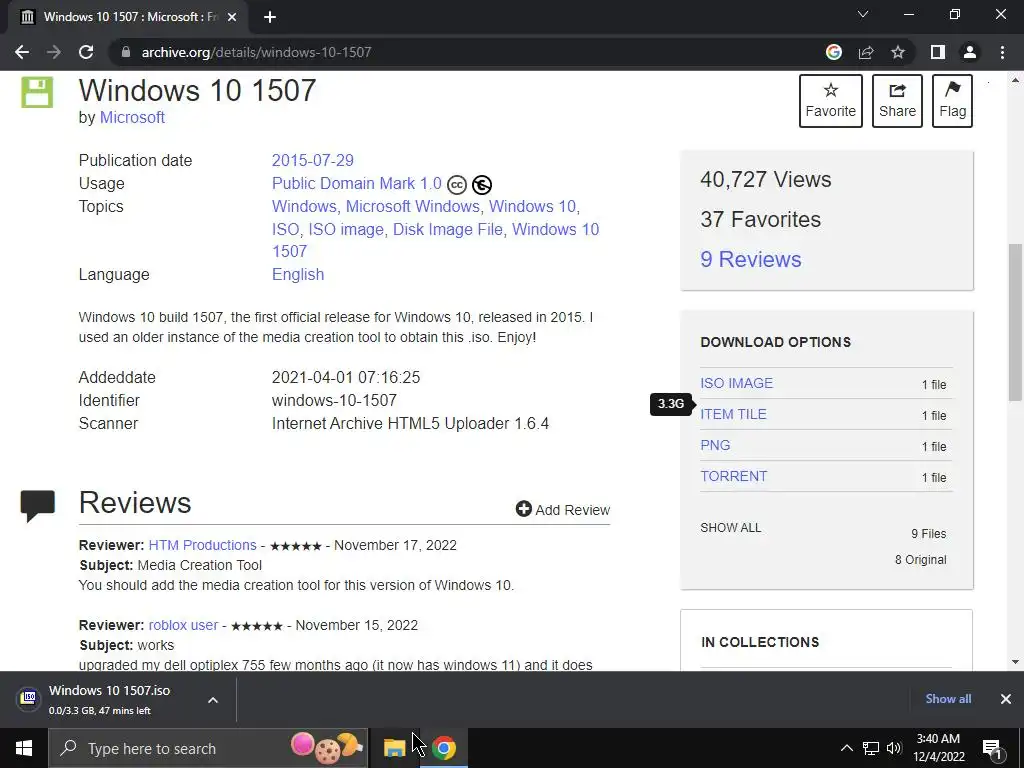Open 8 Original files link

tap(920, 560)
